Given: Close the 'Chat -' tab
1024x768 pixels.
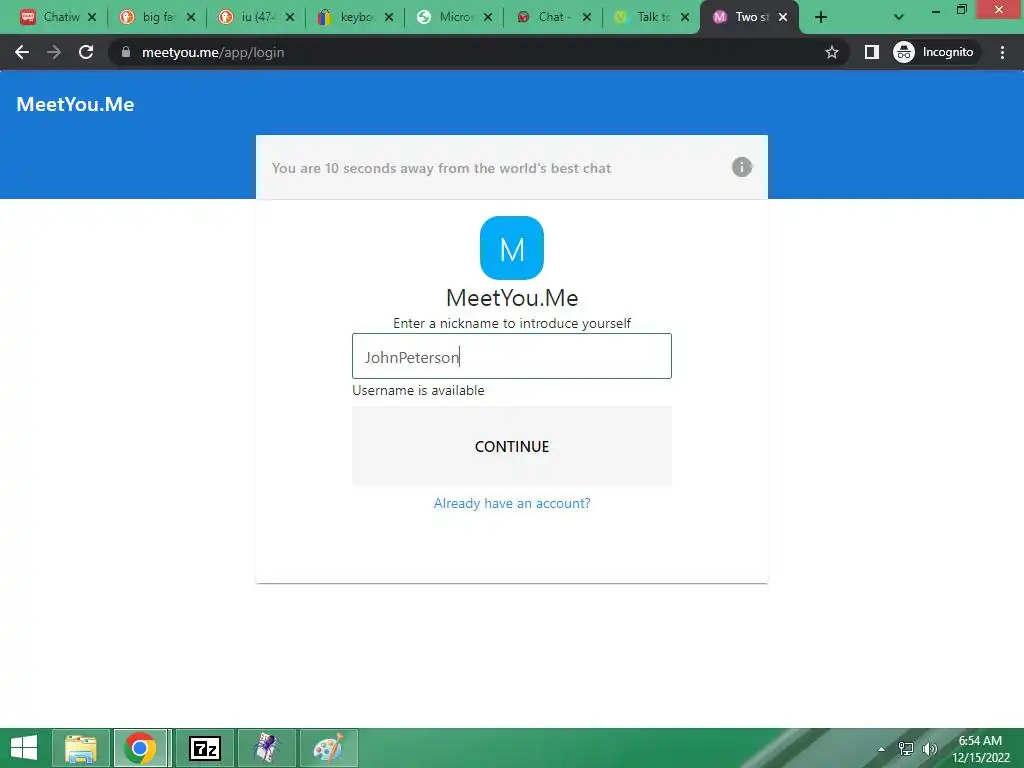Looking at the screenshot, I should tap(586, 17).
